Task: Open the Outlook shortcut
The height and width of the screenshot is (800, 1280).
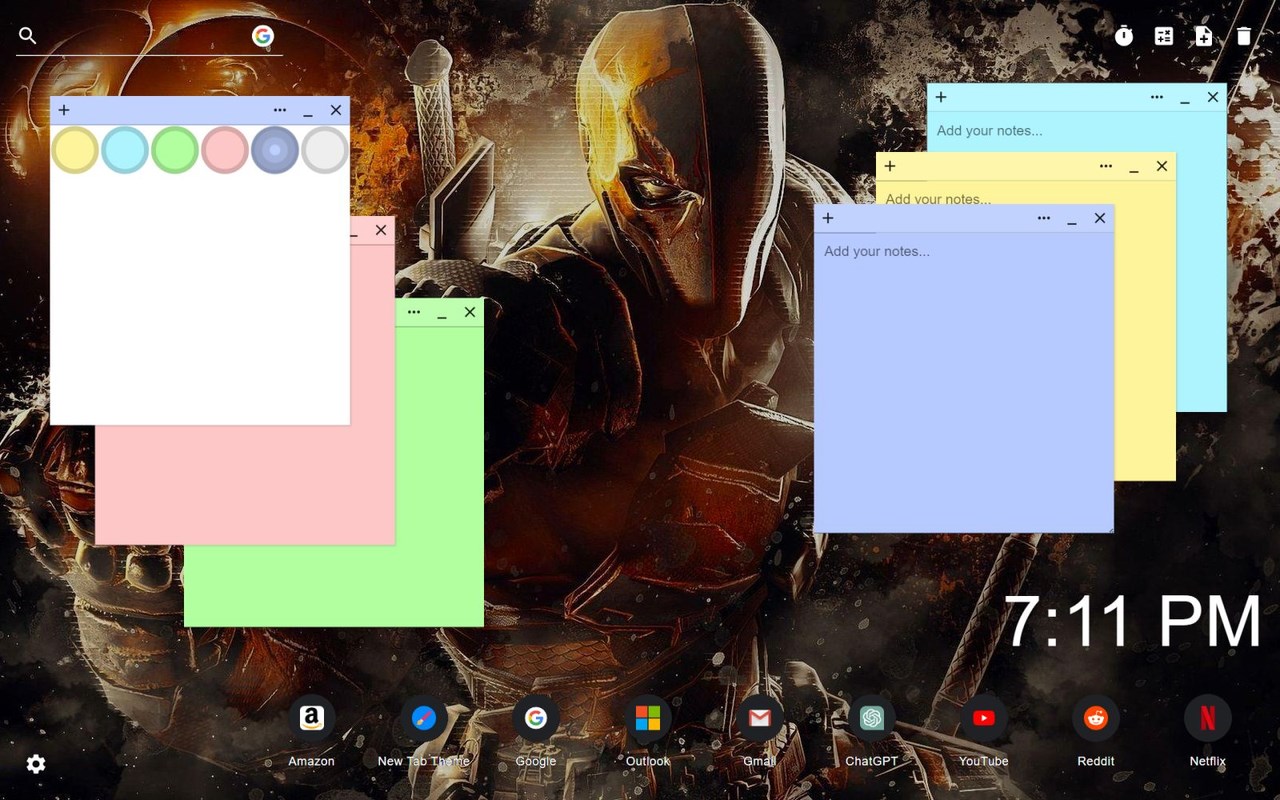Action: 648,718
